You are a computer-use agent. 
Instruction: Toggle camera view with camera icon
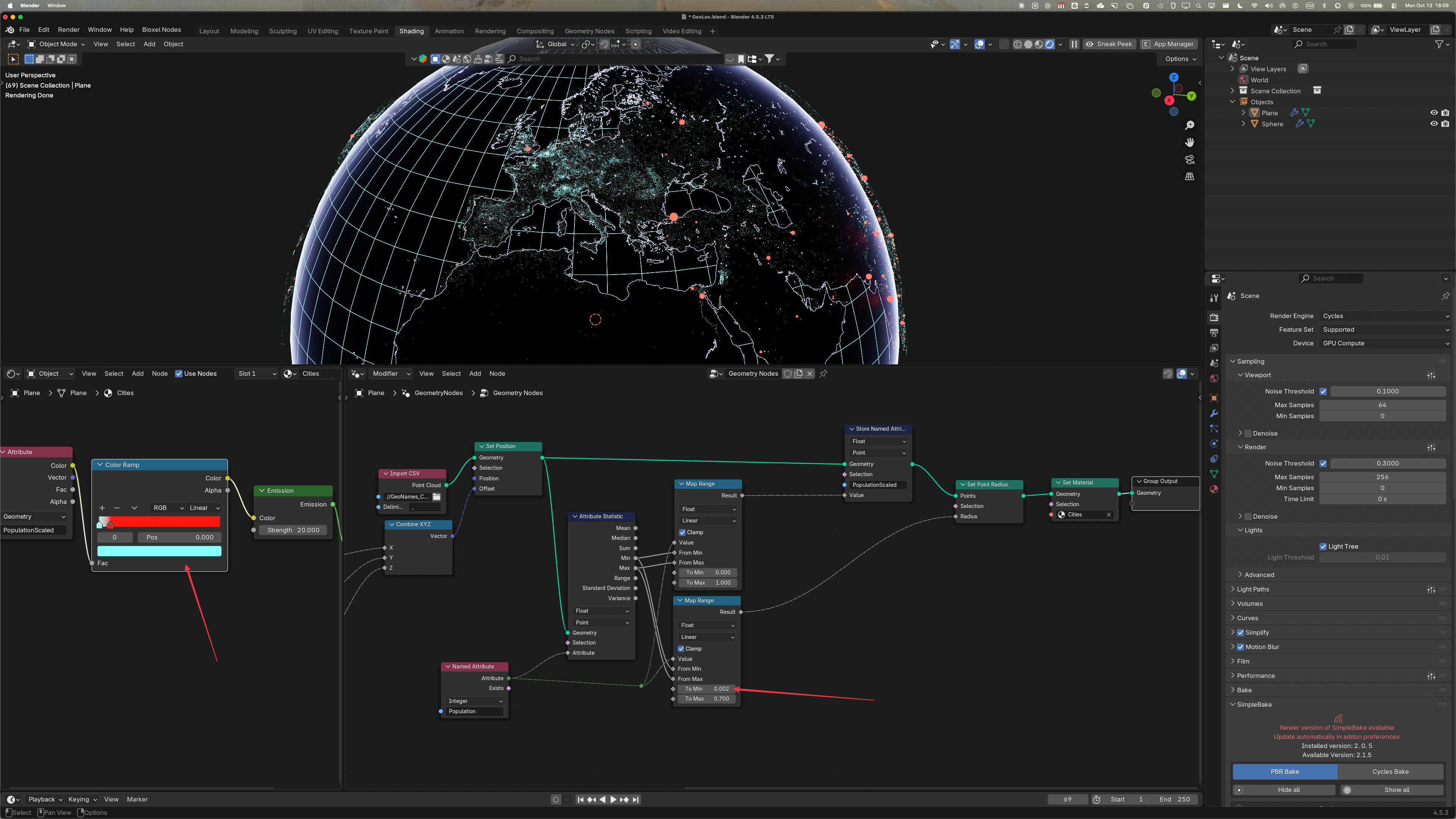1190,159
